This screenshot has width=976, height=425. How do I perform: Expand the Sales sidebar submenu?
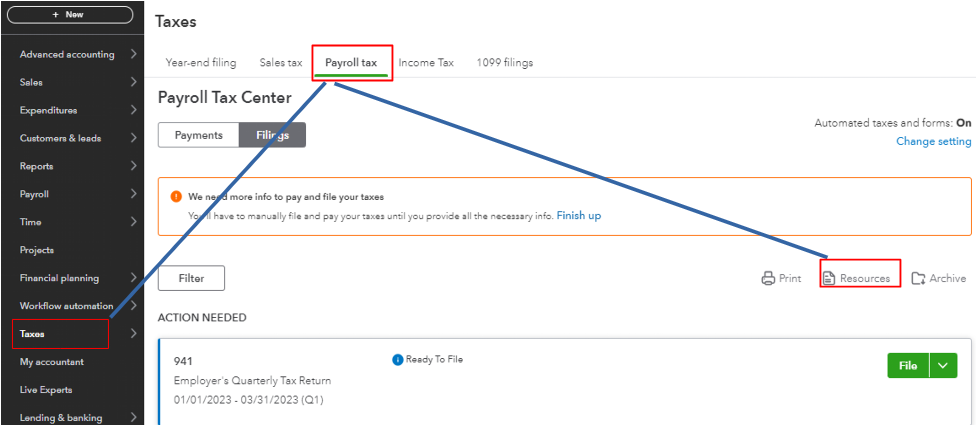click(133, 82)
